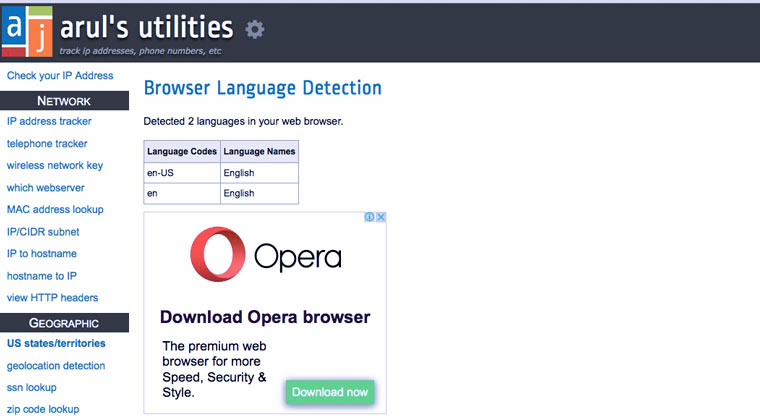Click the Opera logo in ad

click(266, 255)
